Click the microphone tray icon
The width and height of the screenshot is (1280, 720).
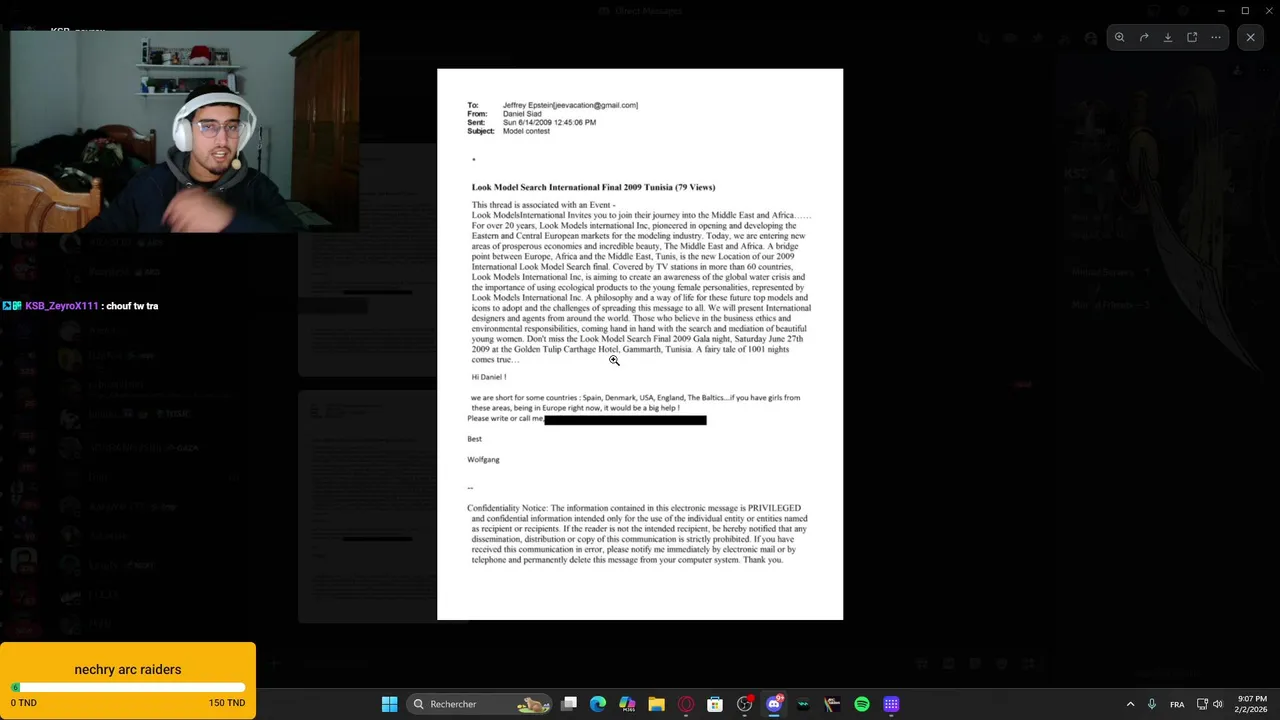[x=1152, y=704]
